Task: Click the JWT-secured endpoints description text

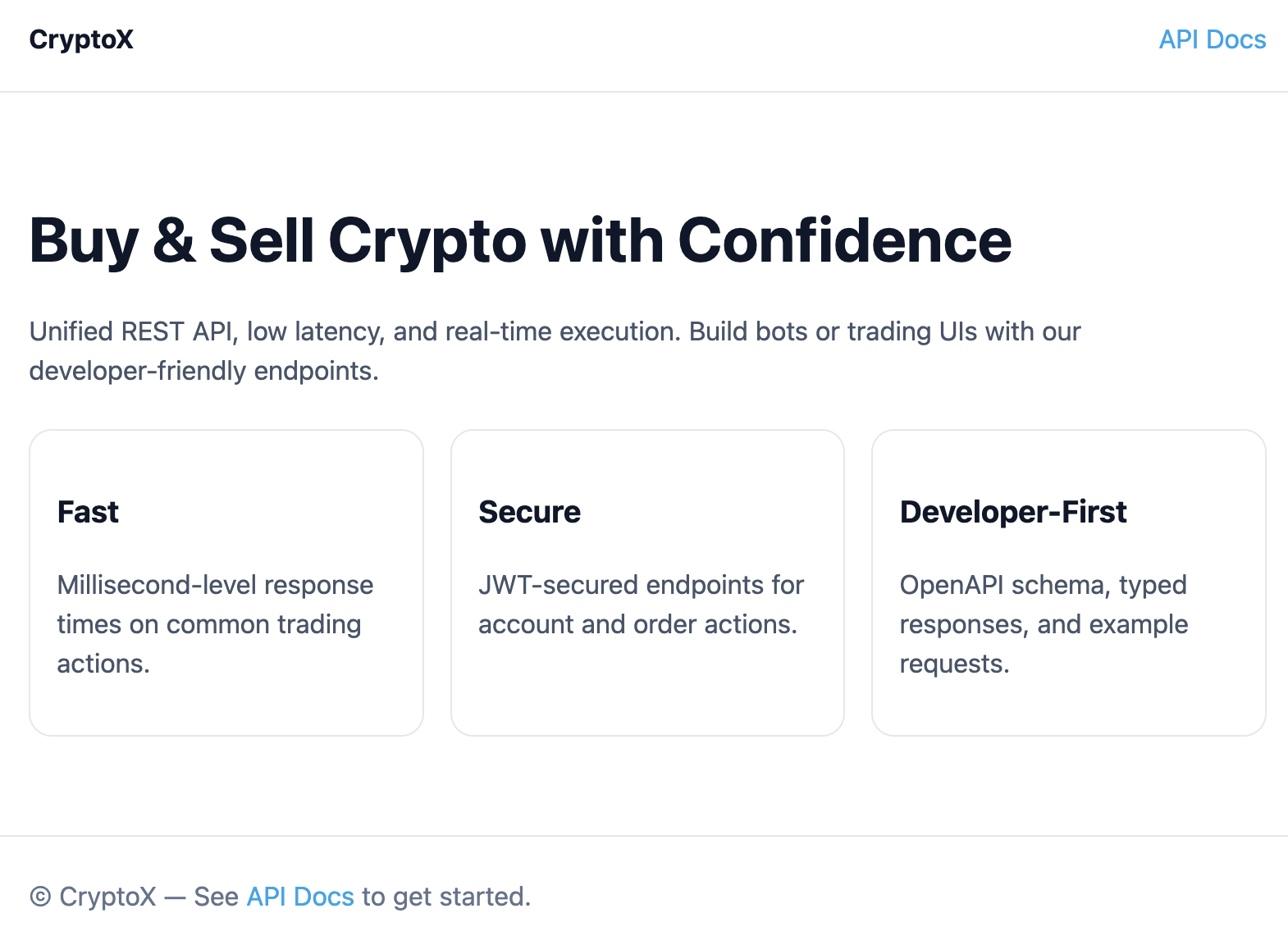Action: pos(641,605)
